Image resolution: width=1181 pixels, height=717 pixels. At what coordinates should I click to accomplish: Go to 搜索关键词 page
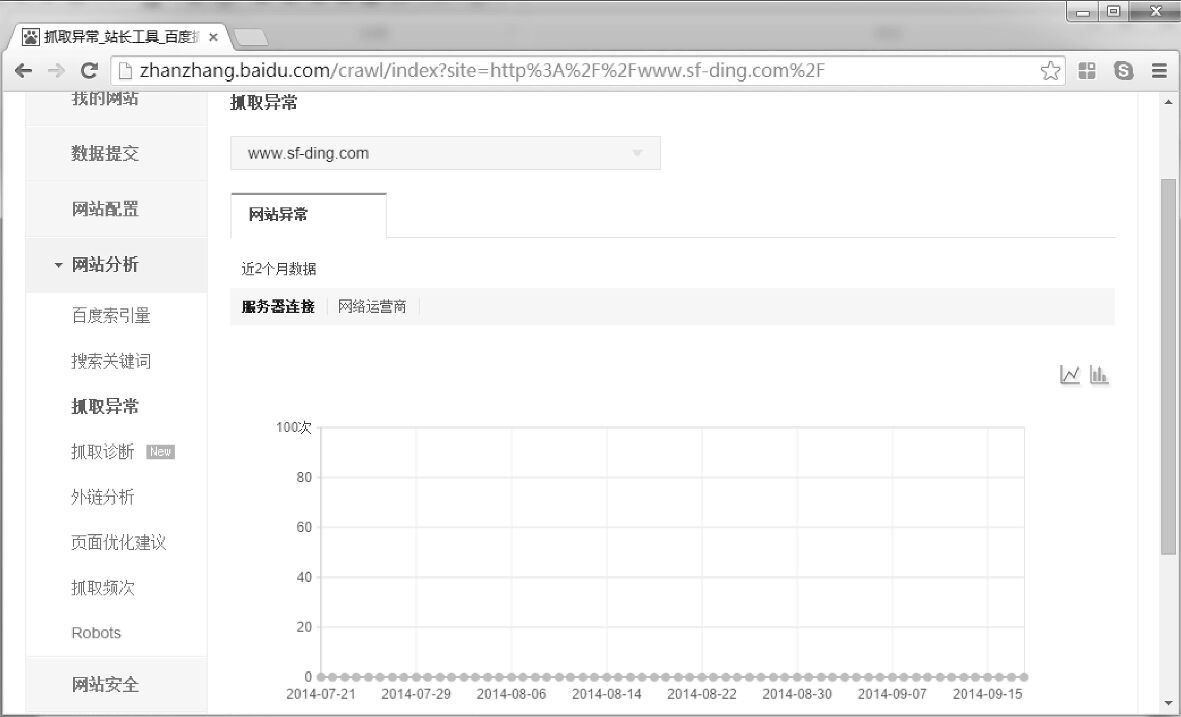(111, 361)
